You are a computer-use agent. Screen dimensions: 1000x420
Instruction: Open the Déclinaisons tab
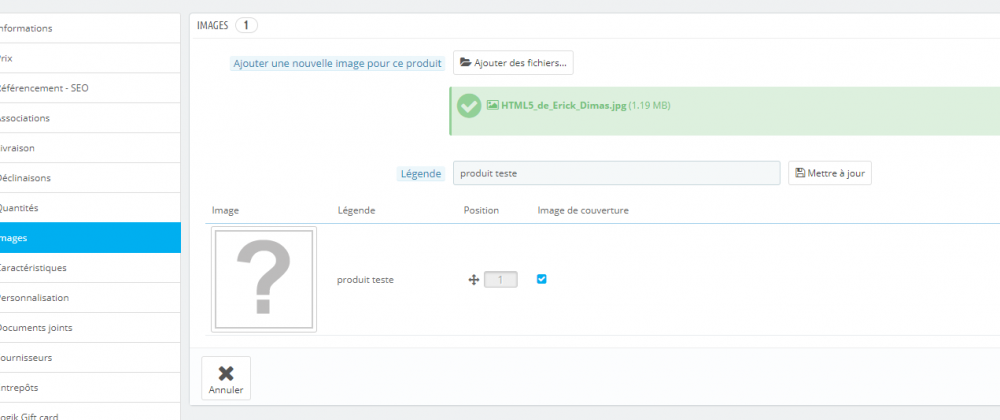pos(89,178)
